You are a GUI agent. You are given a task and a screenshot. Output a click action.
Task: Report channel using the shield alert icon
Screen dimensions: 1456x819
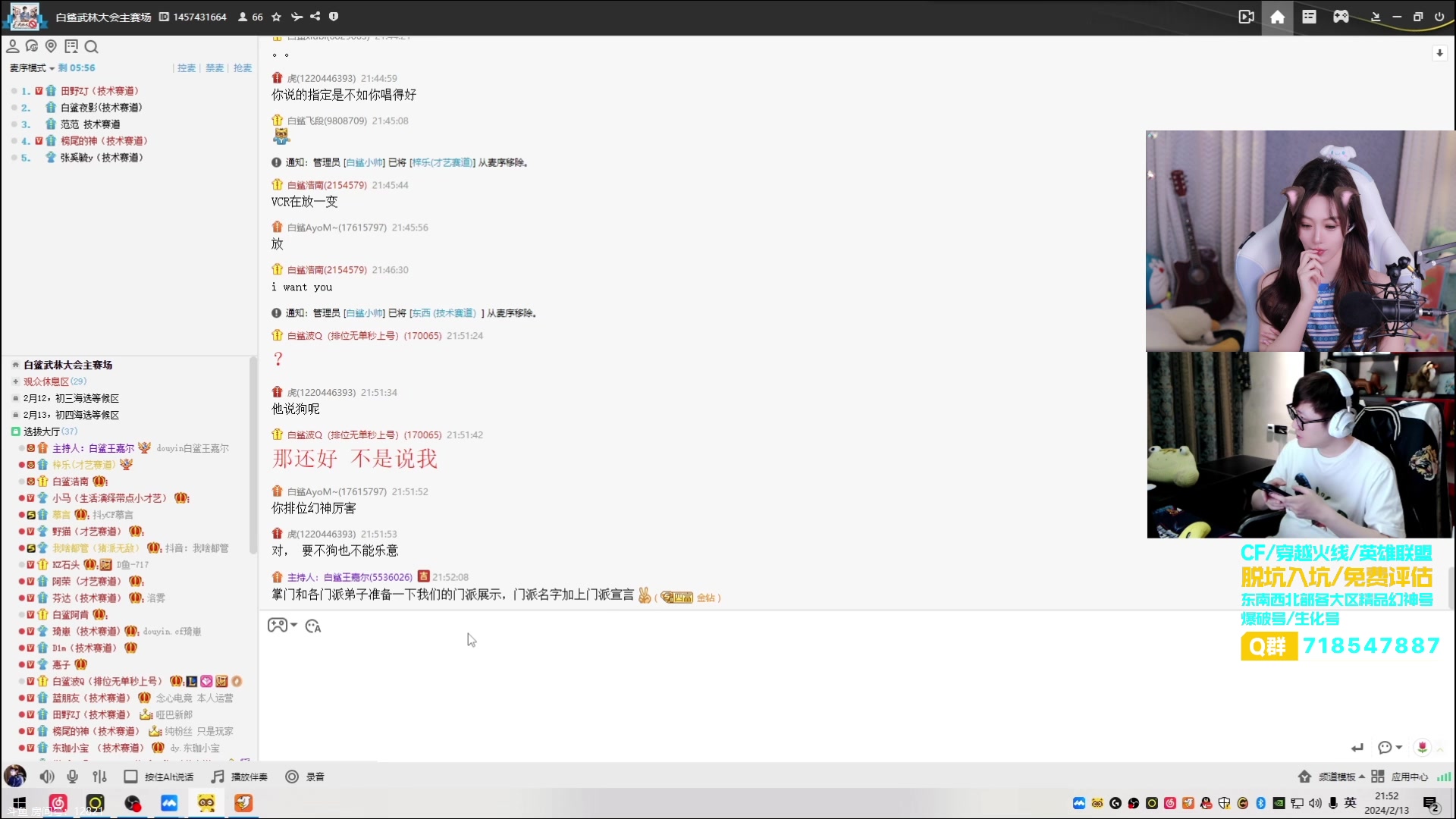[x=334, y=17]
